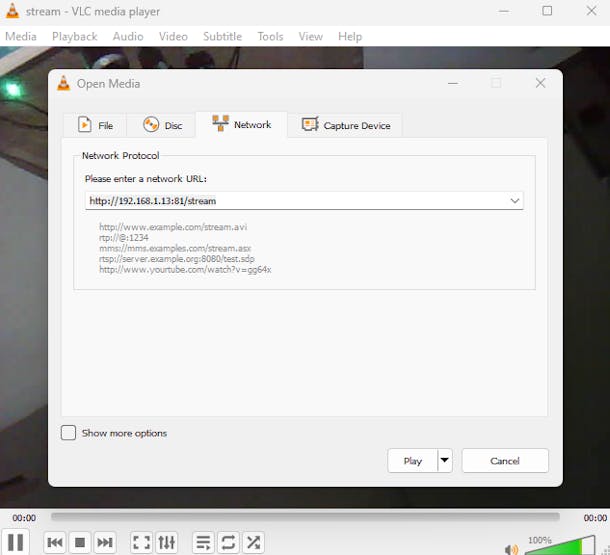
Task: Enable Show more options checkbox
Action: (x=68, y=432)
